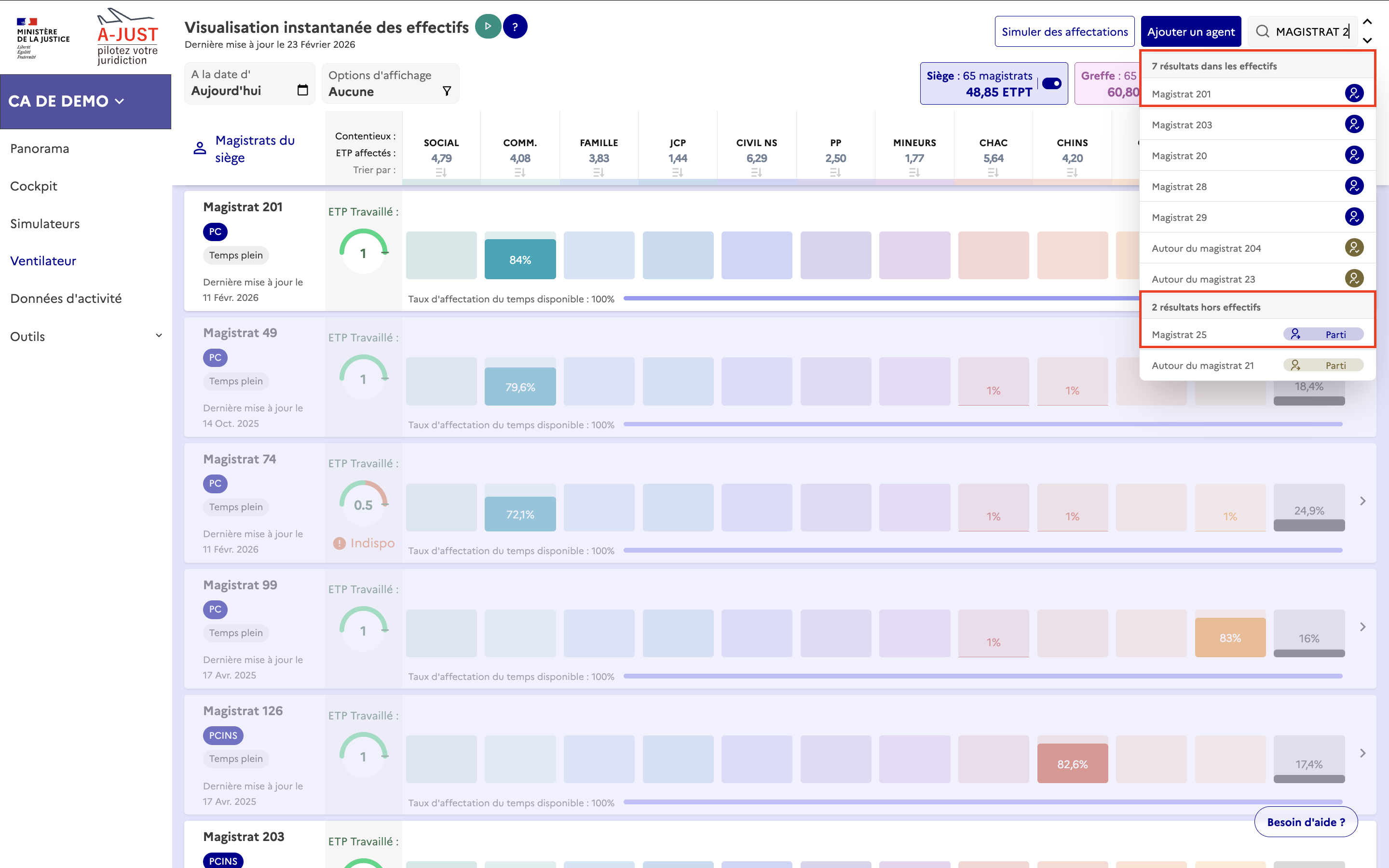Click Simuler des affectations button

point(1064,31)
